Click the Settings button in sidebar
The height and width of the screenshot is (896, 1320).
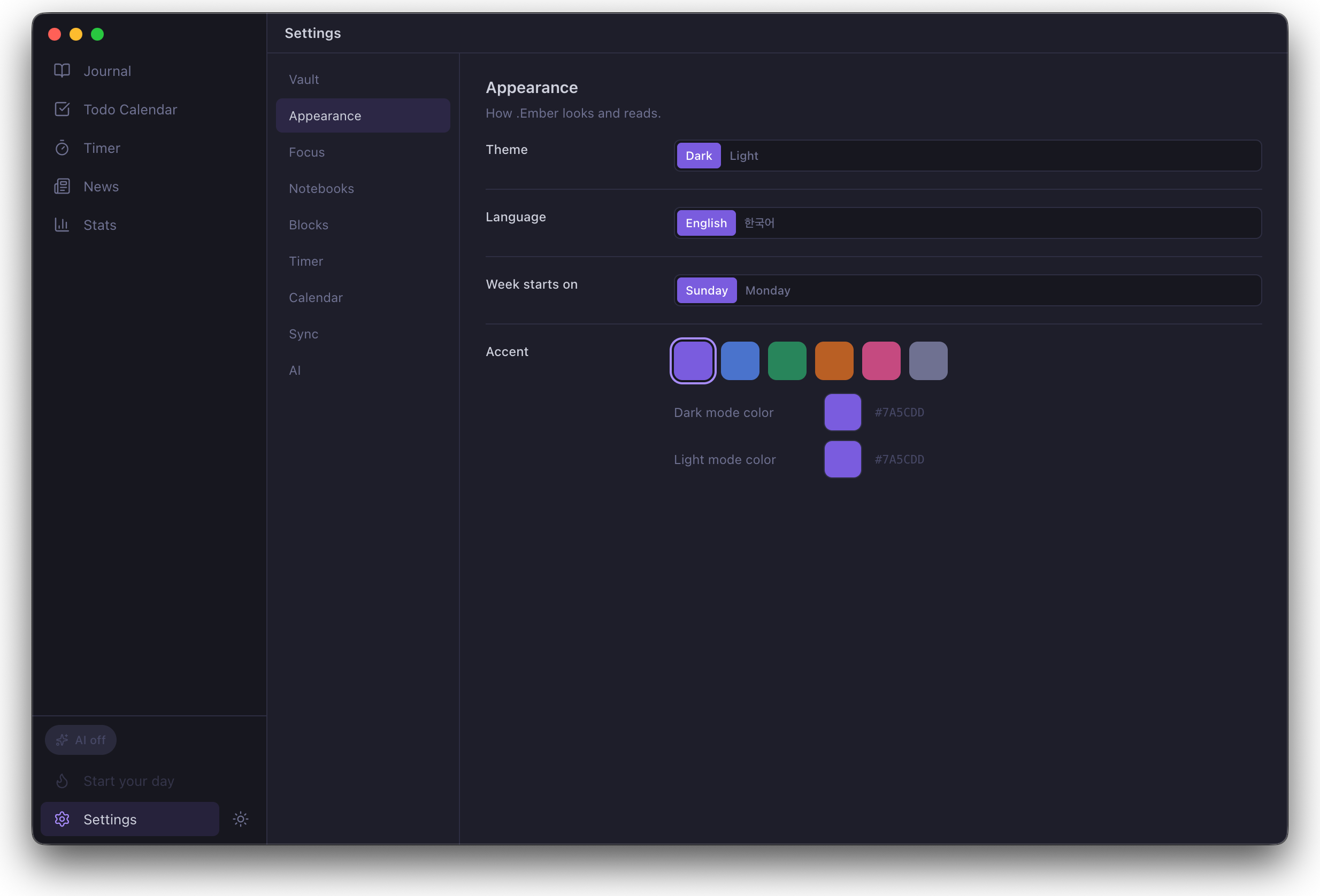pos(129,820)
